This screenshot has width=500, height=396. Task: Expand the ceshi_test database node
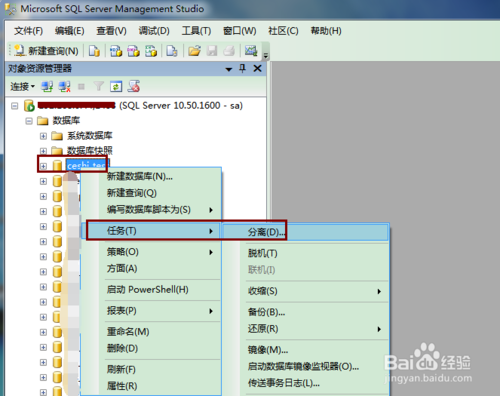point(43,166)
